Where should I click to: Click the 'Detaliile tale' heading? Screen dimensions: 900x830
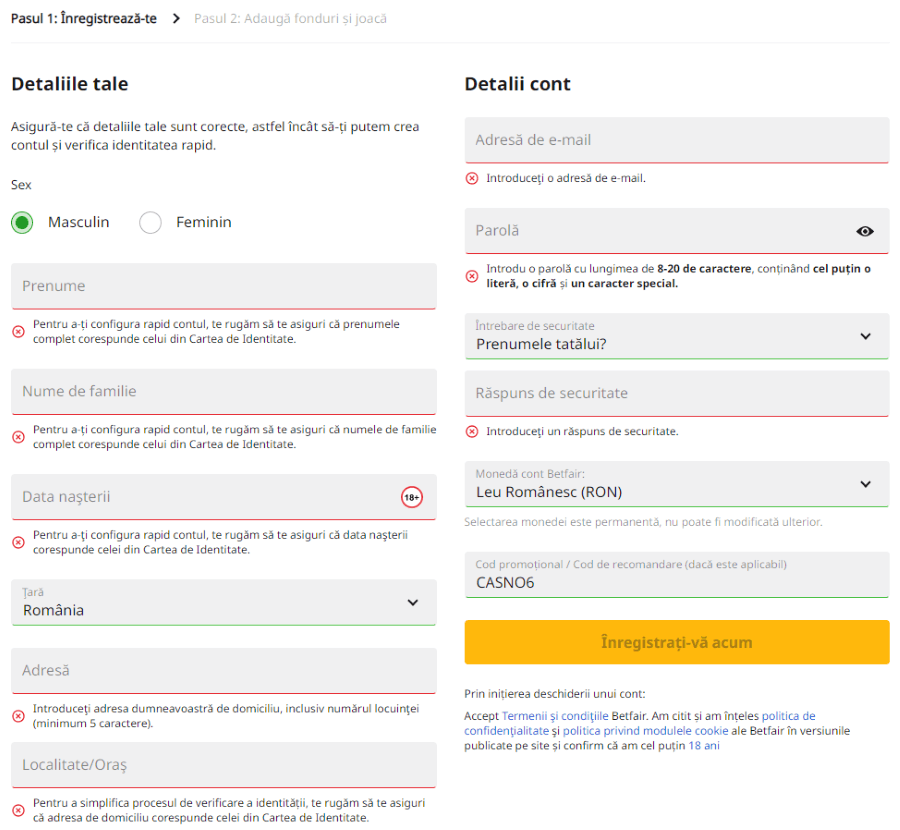(x=70, y=84)
